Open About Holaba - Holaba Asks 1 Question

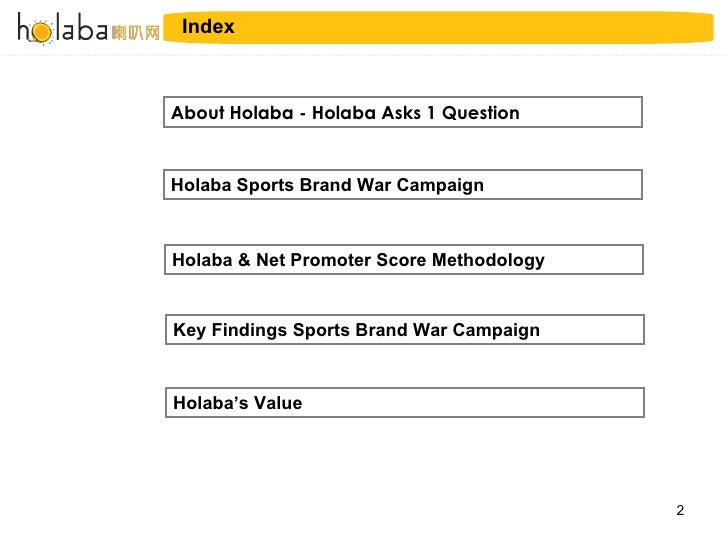point(403,112)
